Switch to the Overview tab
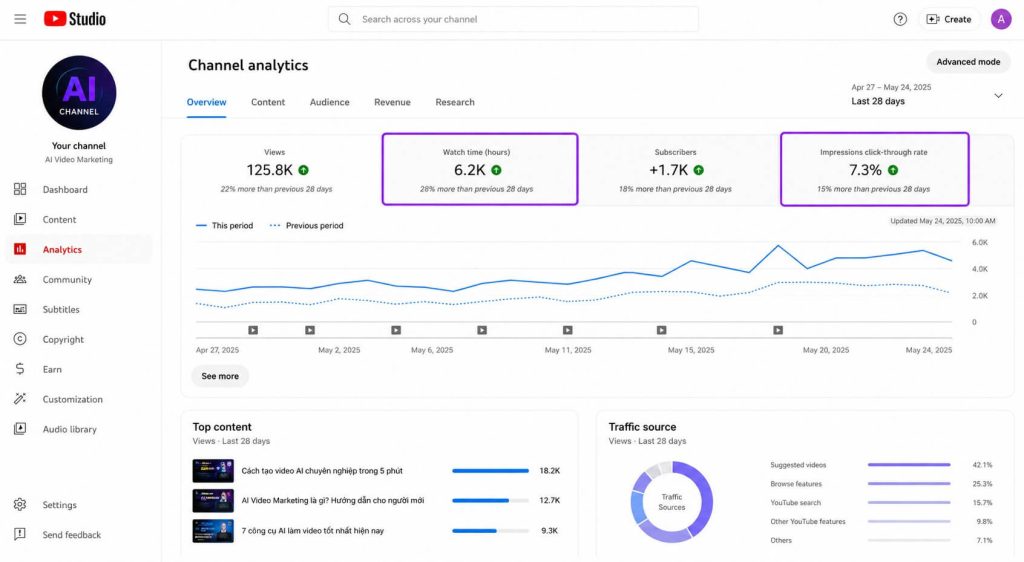 (x=206, y=102)
